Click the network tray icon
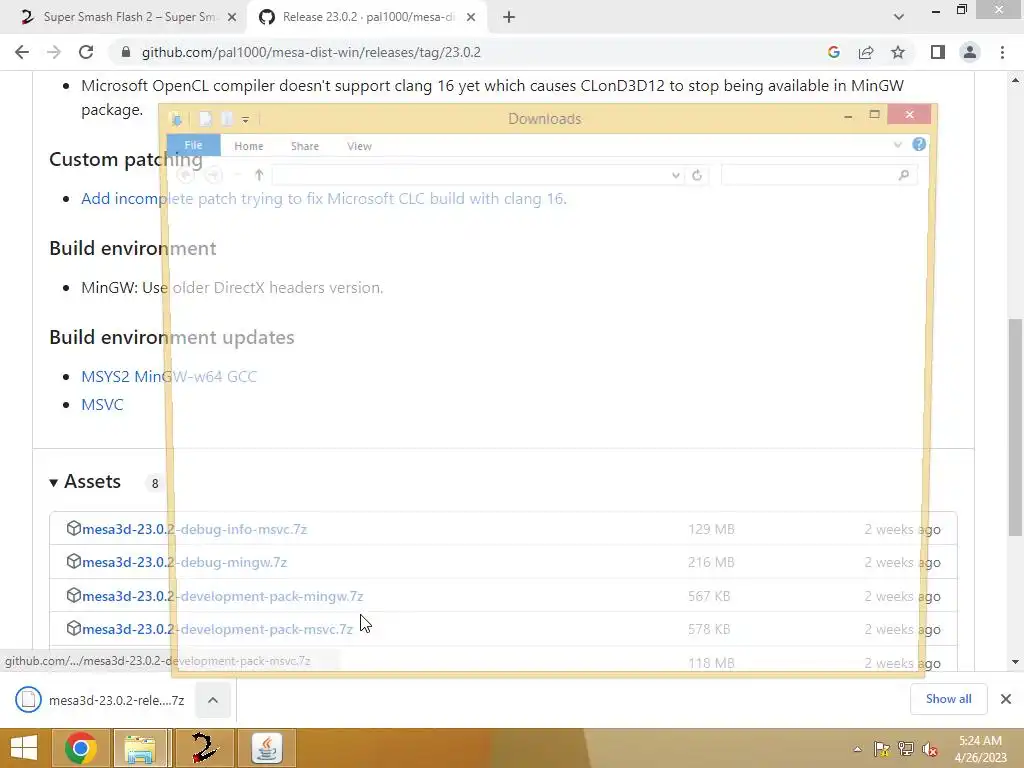The height and width of the screenshot is (768, 1024). 906,749
